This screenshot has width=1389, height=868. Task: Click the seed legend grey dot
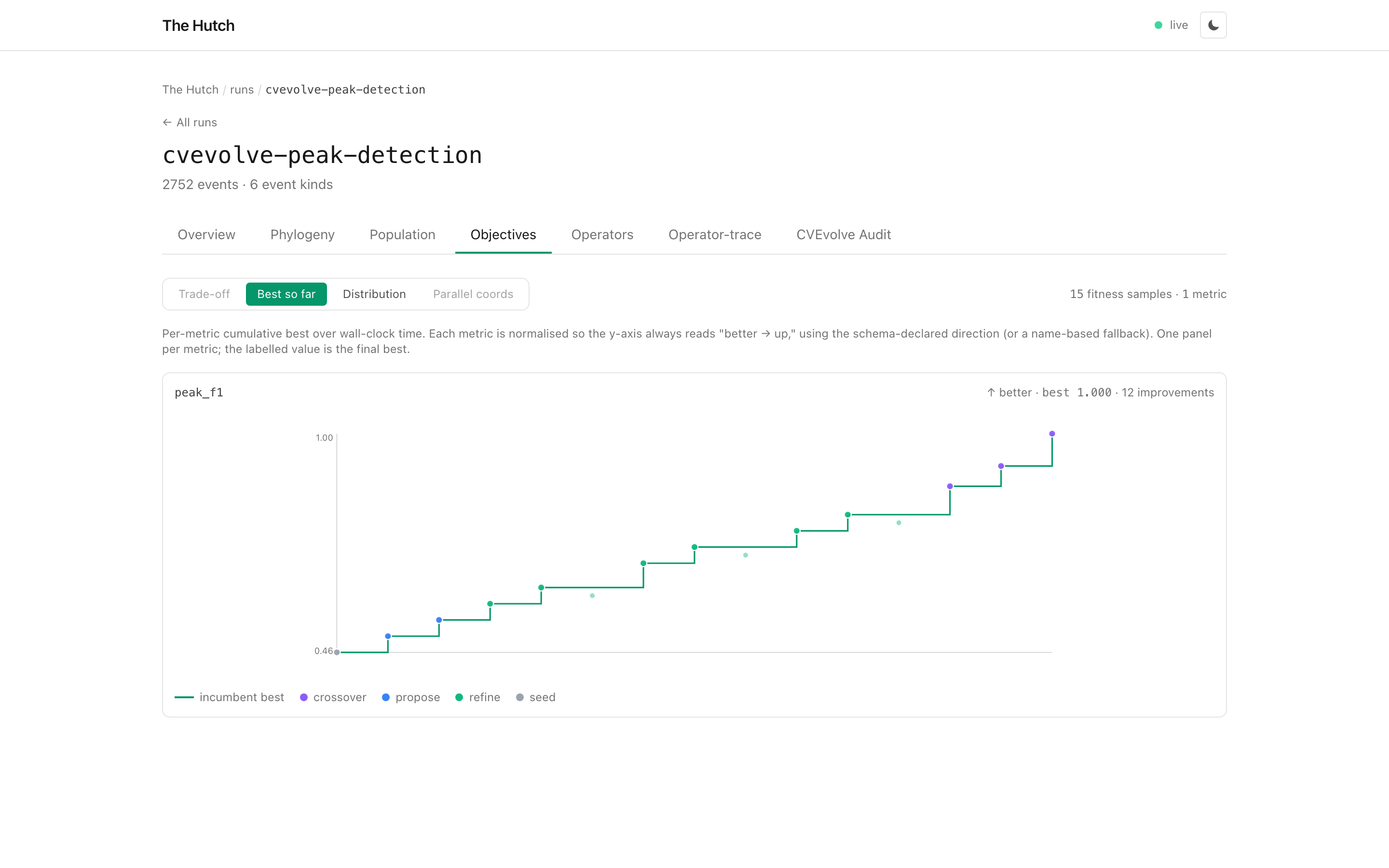click(x=520, y=697)
